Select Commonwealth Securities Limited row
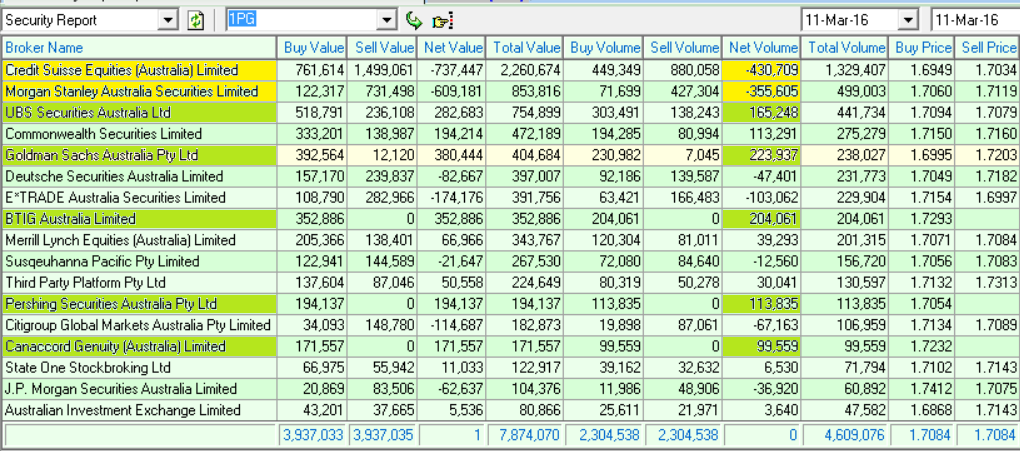 tap(510, 134)
